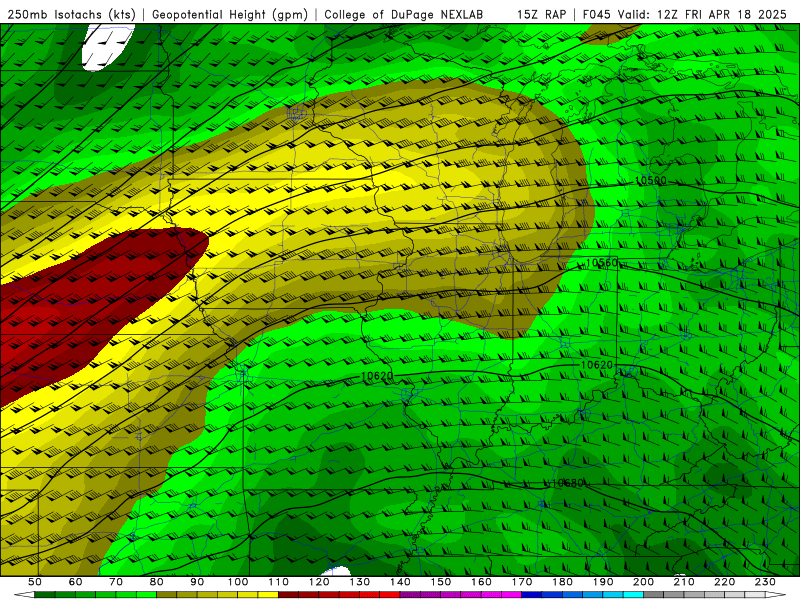
Task: Click the 'Geopotential Height (gpm)' header text
Action: coord(230,15)
